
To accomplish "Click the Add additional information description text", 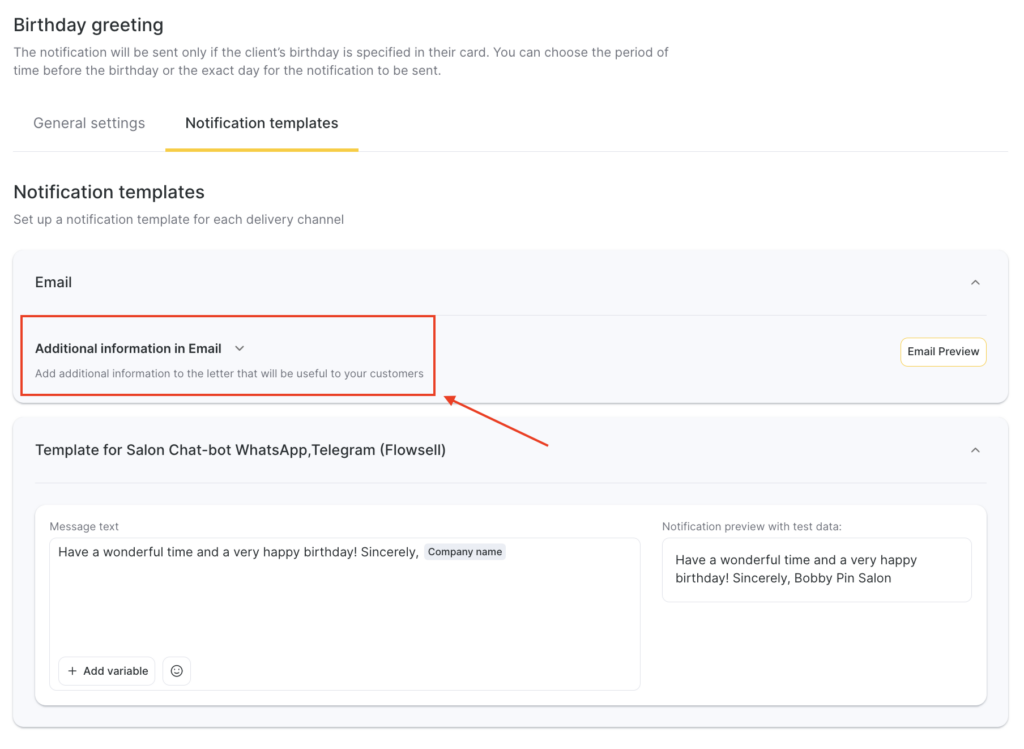I will [x=229, y=374].
